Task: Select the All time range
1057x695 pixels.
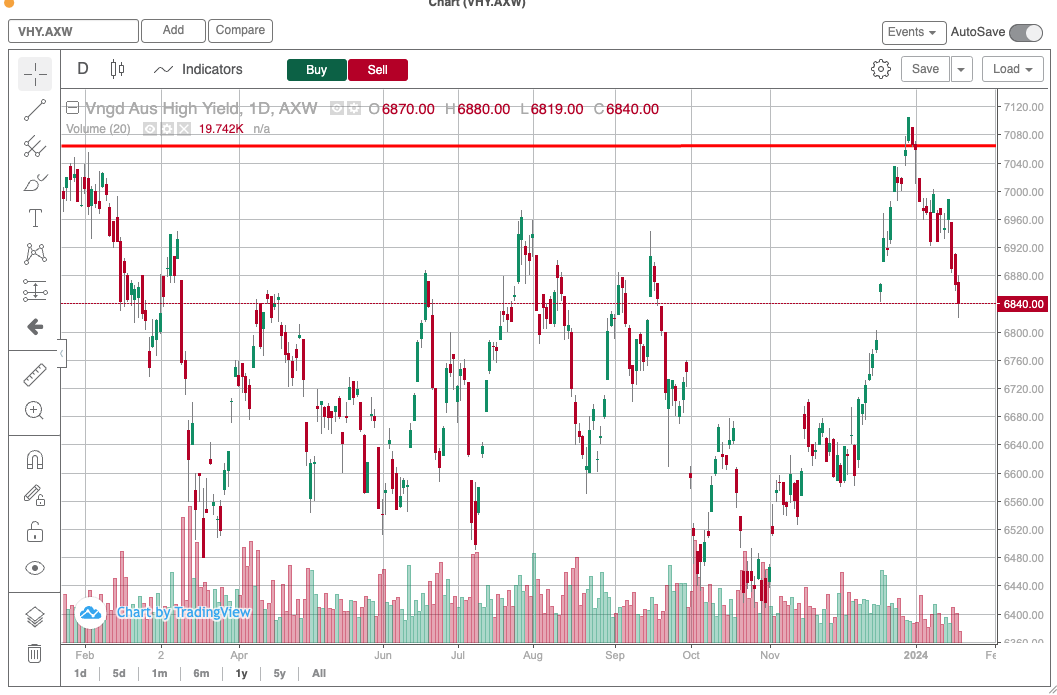Action: click(x=319, y=673)
